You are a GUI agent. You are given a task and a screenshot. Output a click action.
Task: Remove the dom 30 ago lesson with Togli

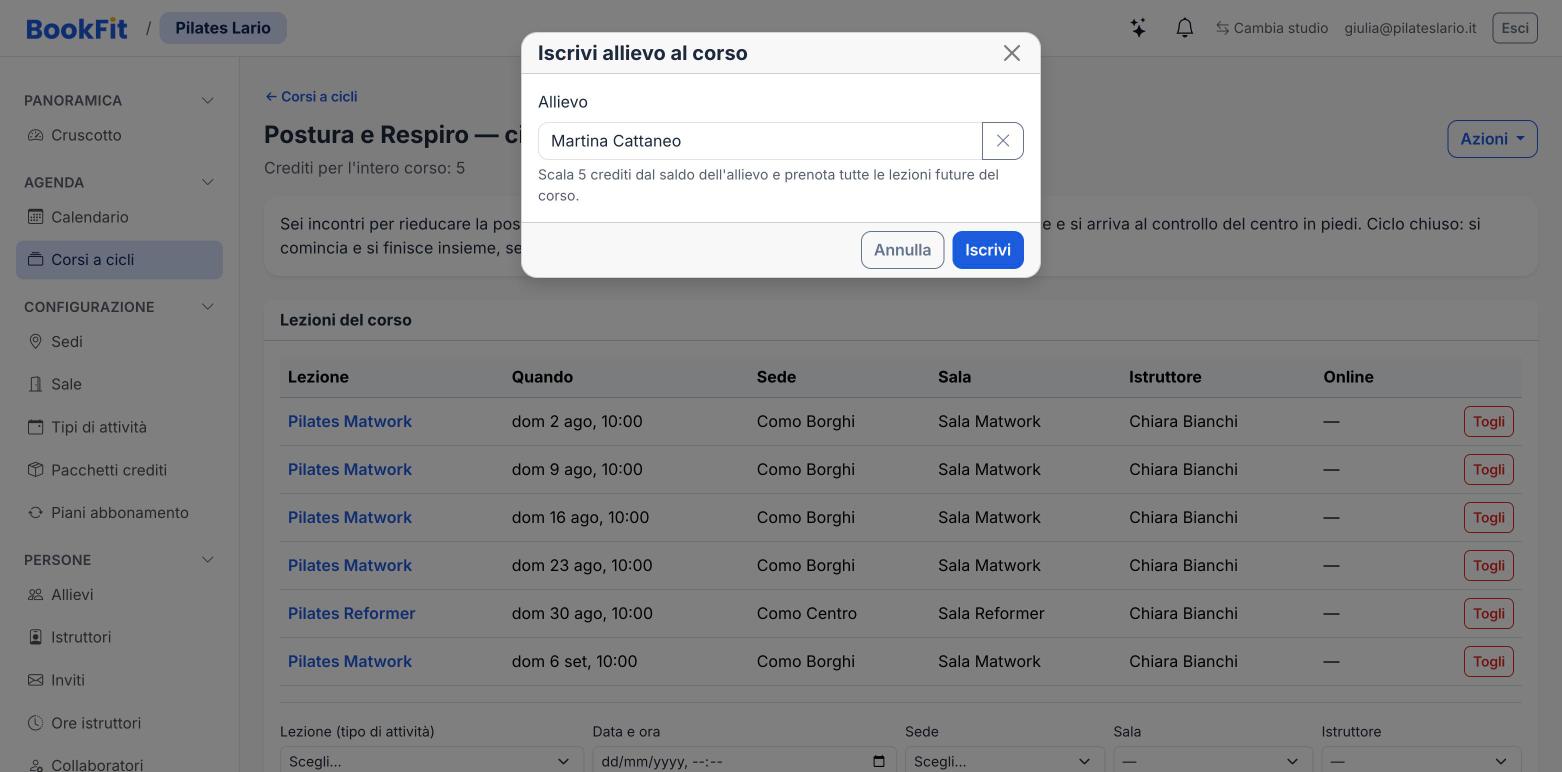click(1489, 613)
